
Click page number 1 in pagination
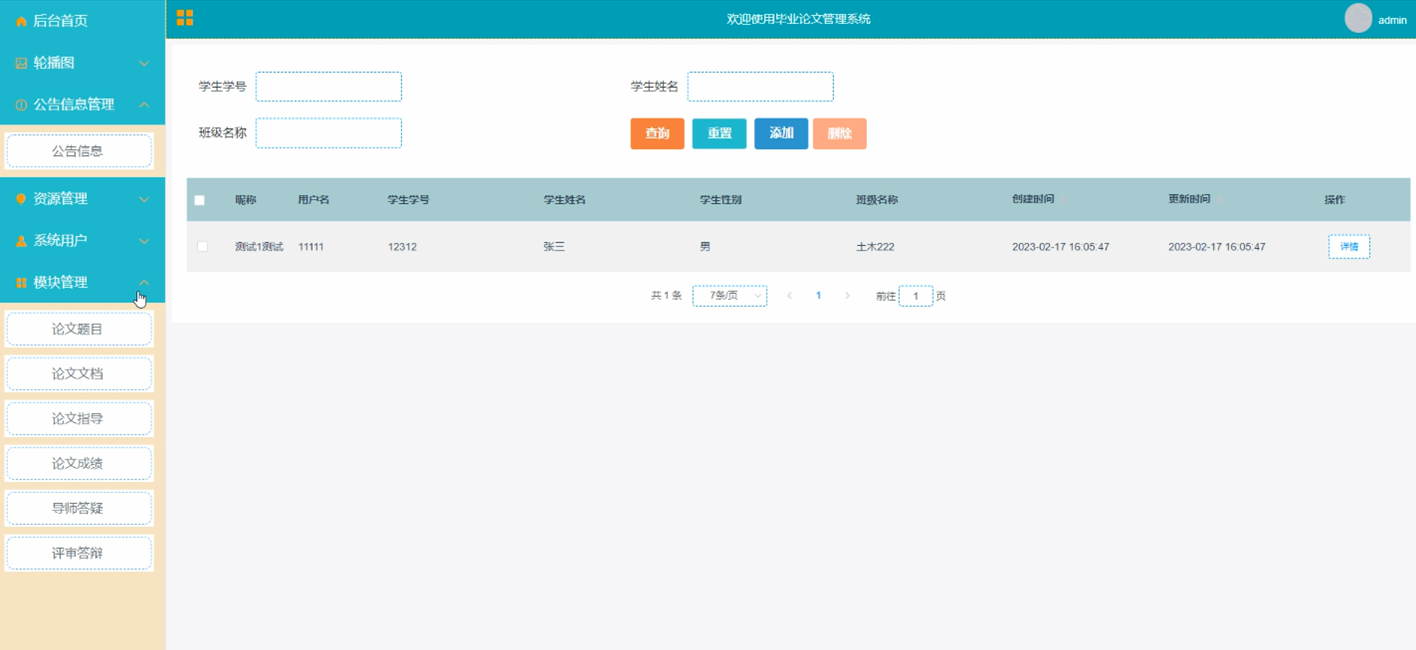point(818,296)
